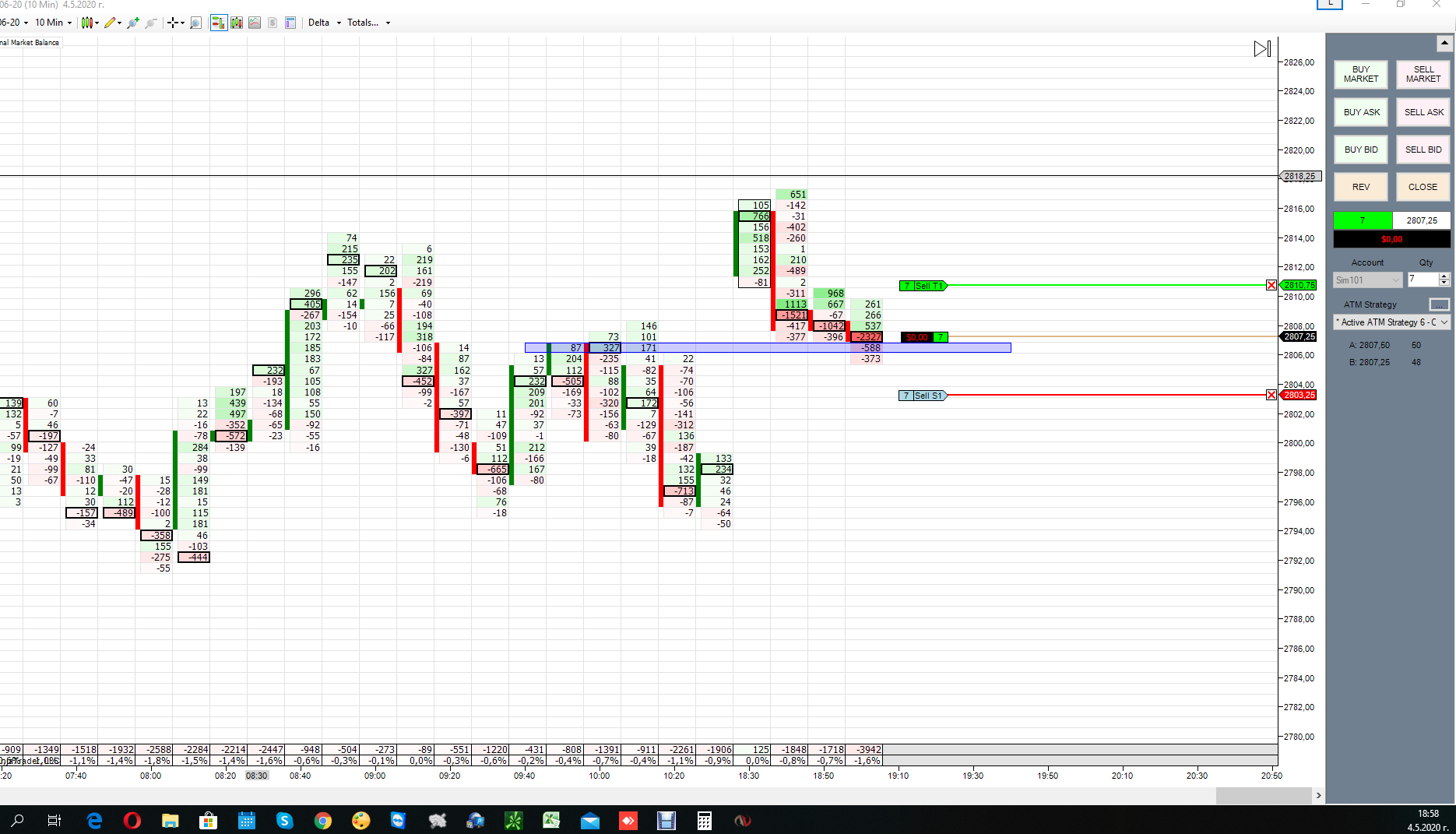Click the SELL ASK button

pyautogui.click(x=1423, y=112)
